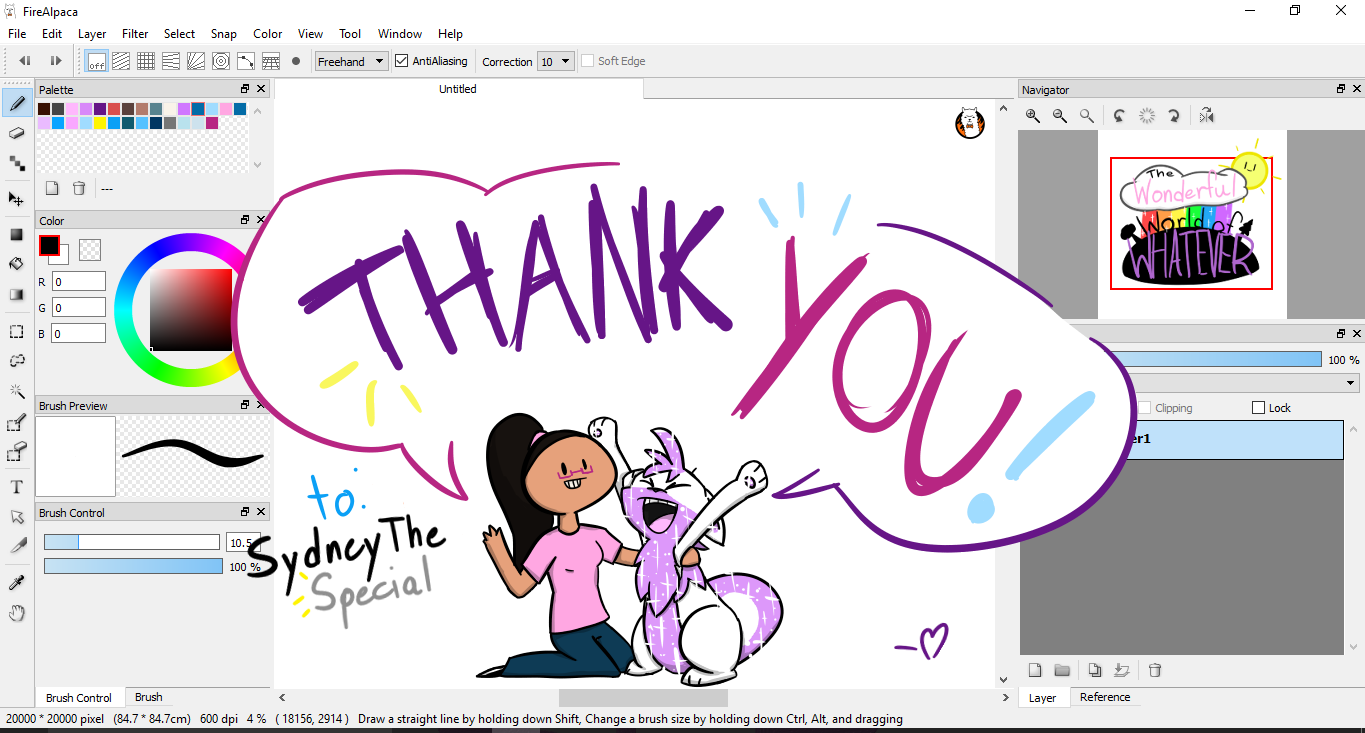Activate the Magic Wand selection tool

tap(17, 391)
